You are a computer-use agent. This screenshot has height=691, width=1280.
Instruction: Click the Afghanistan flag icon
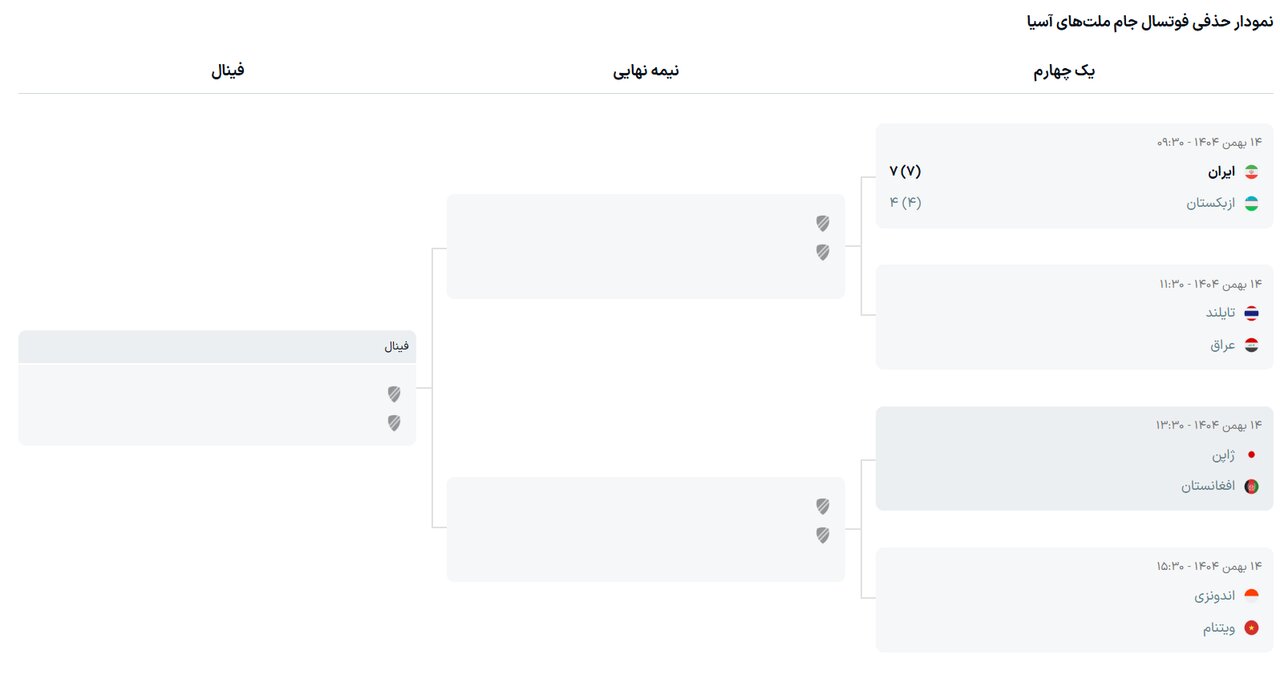[x=1251, y=486]
